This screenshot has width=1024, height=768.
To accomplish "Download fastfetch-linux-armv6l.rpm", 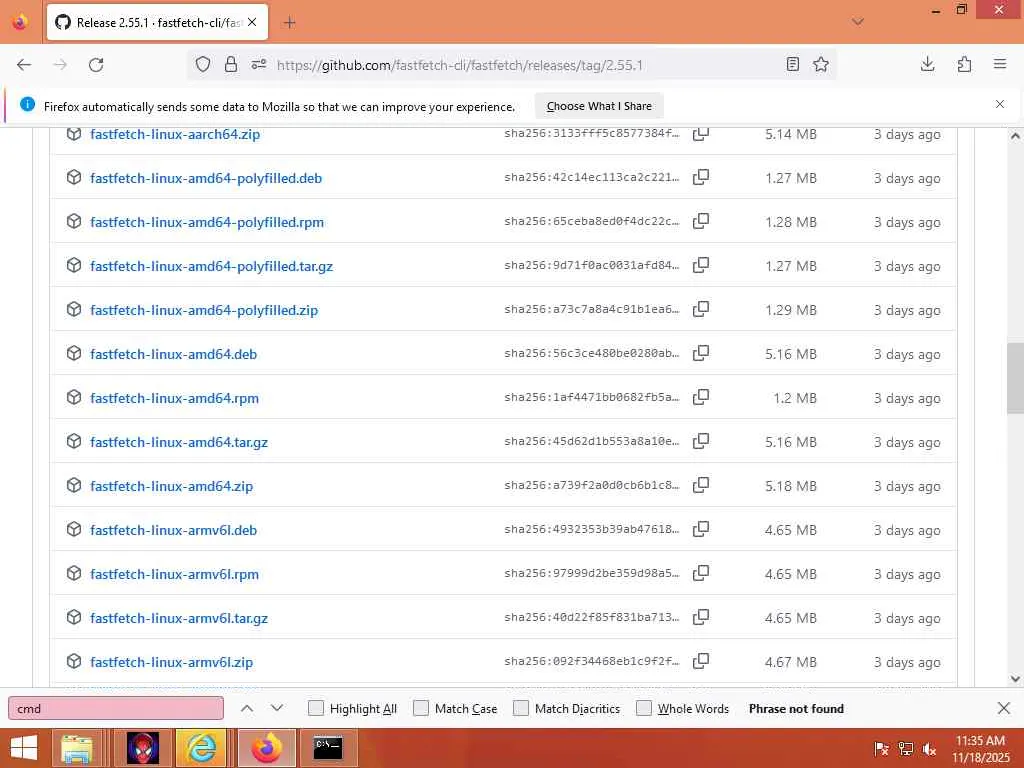I will click(x=174, y=574).
